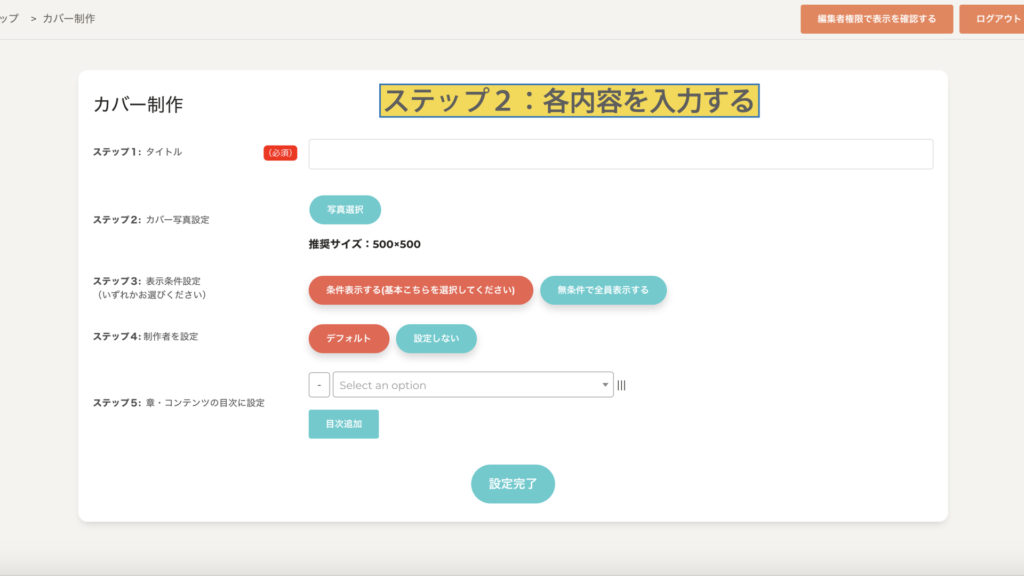Click the カバー制作 breadcrumb item
Image resolution: width=1024 pixels, height=576 pixels.
coord(69,19)
